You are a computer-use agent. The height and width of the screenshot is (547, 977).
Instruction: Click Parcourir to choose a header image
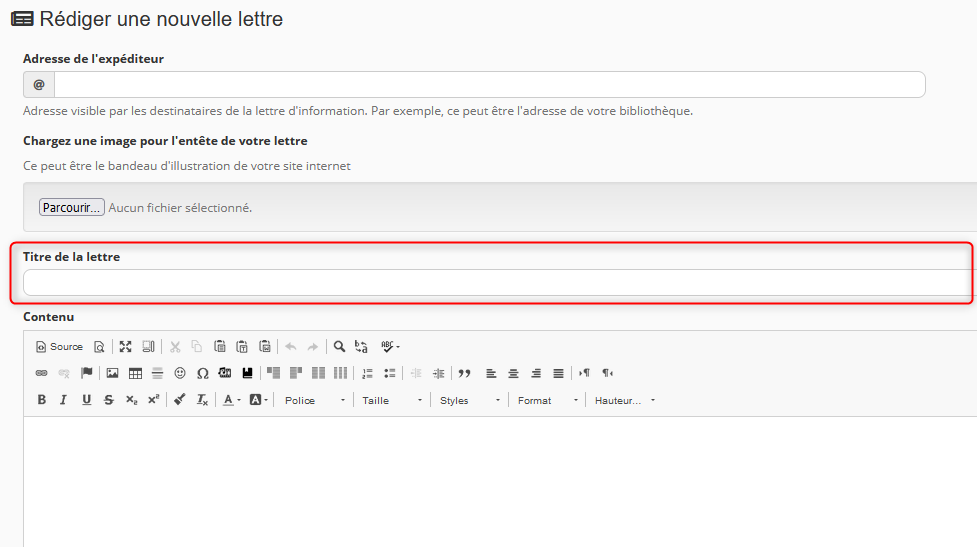[x=71, y=208]
